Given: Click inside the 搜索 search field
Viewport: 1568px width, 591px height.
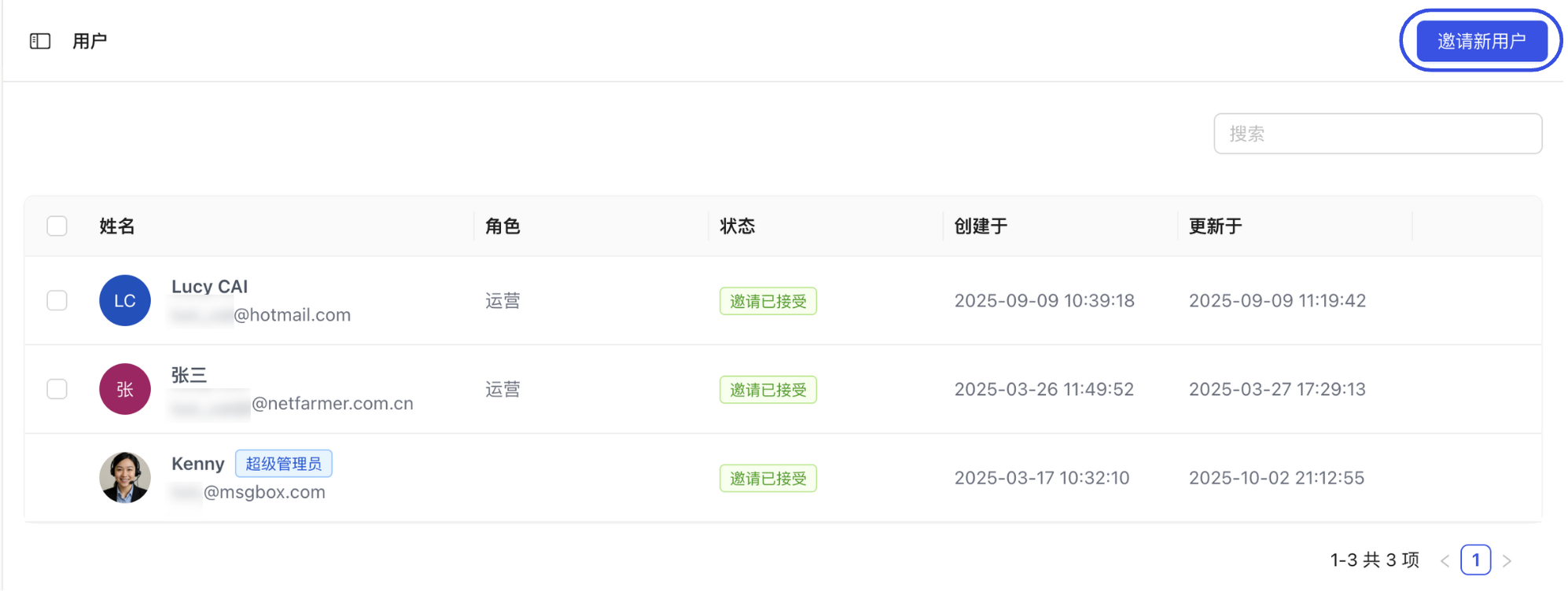Looking at the screenshot, I should [x=1377, y=134].
